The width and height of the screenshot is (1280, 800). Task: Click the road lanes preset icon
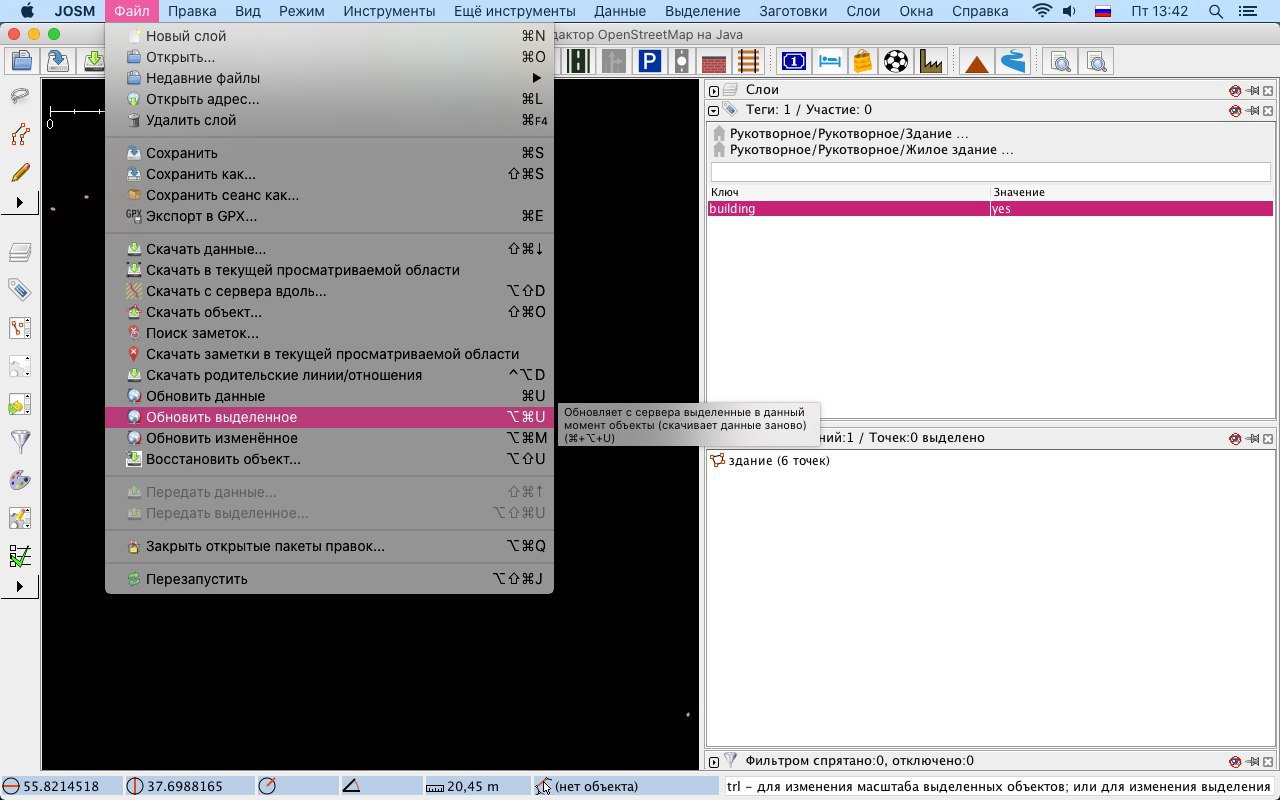click(x=578, y=62)
